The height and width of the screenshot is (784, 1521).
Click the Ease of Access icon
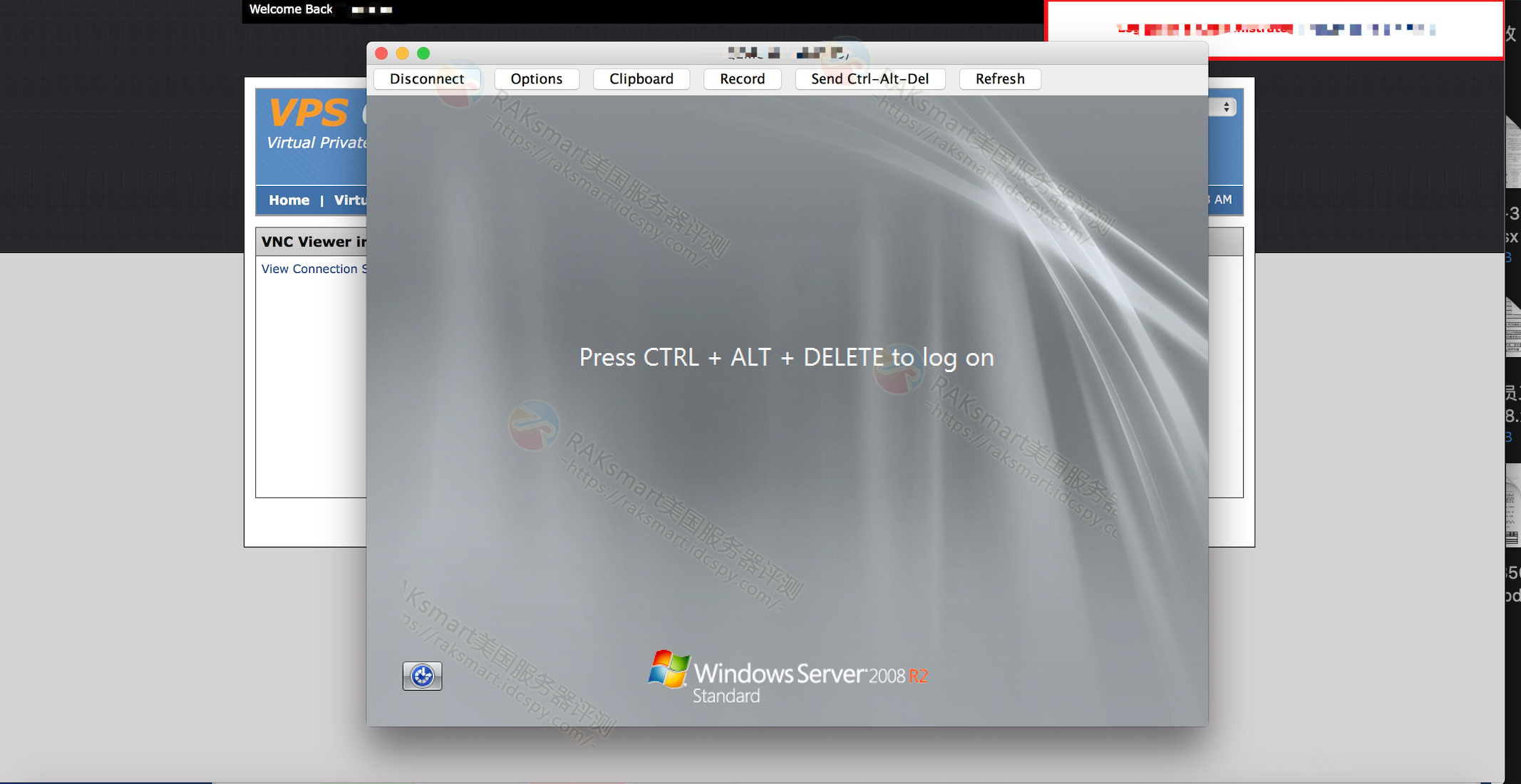tap(422, 676)
